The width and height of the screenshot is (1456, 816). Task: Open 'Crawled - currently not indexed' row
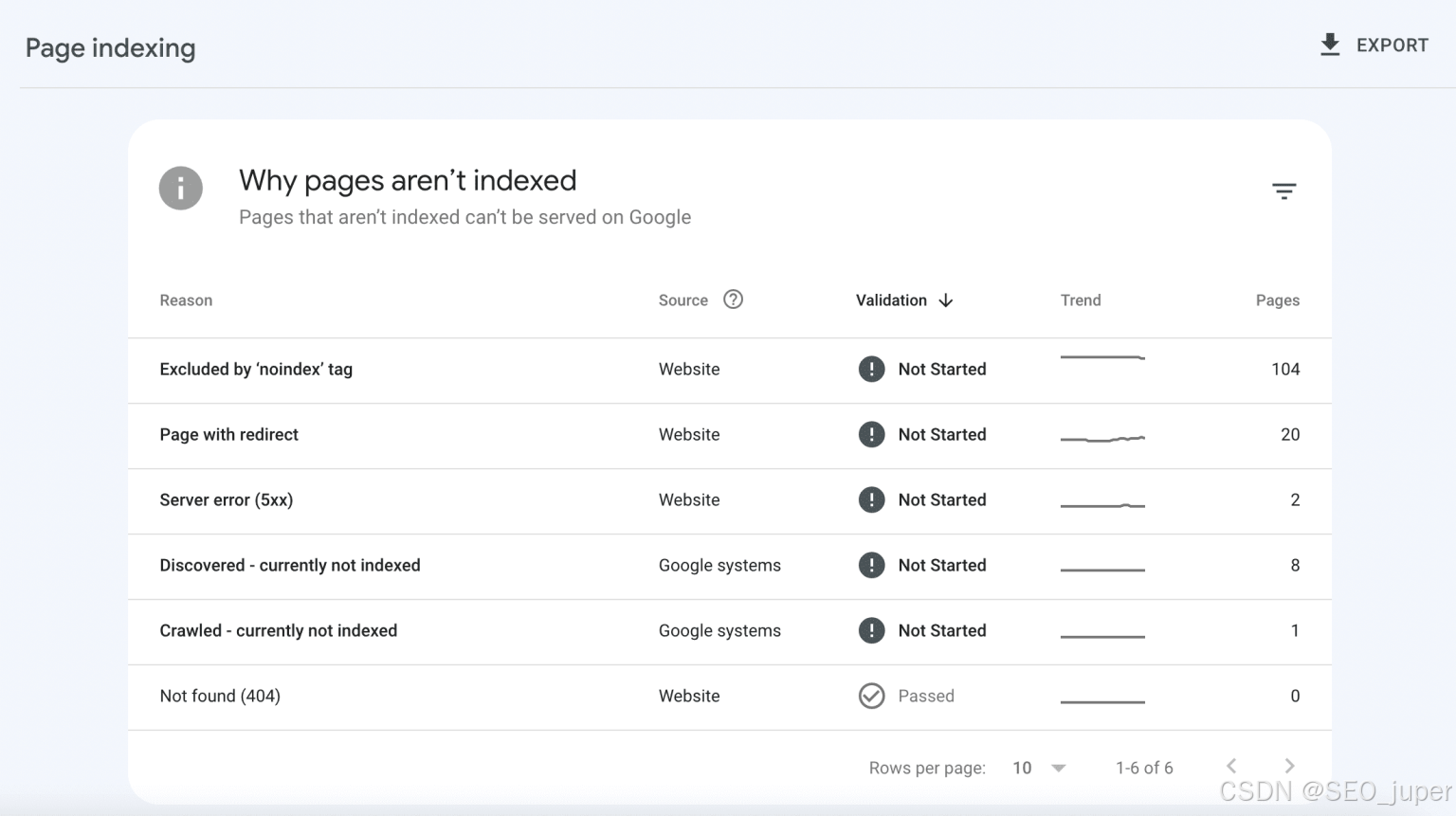[278, 630]
